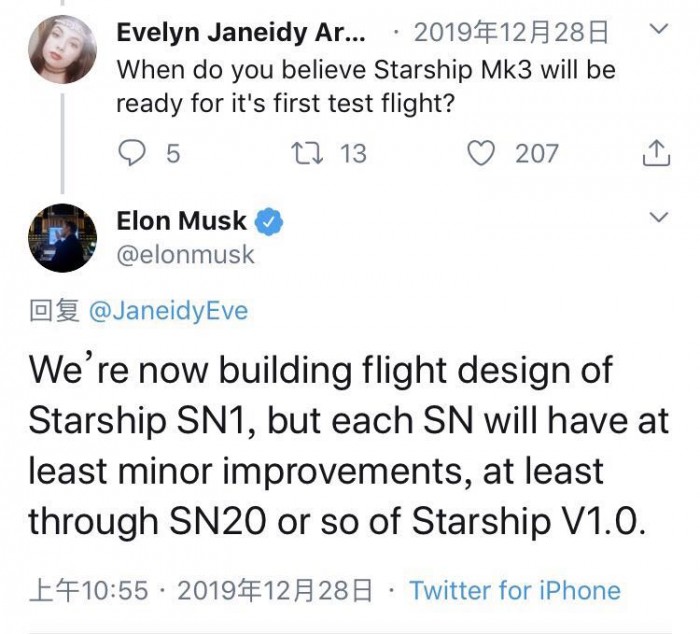Like Evelyn's tweet with the heart icon
This screenshot has height=634, width=700.
coord(484,153)
